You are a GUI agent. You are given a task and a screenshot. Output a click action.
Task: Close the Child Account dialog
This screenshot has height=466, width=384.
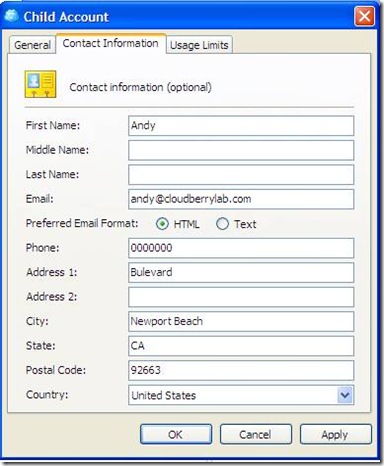[x=364, y=16]
